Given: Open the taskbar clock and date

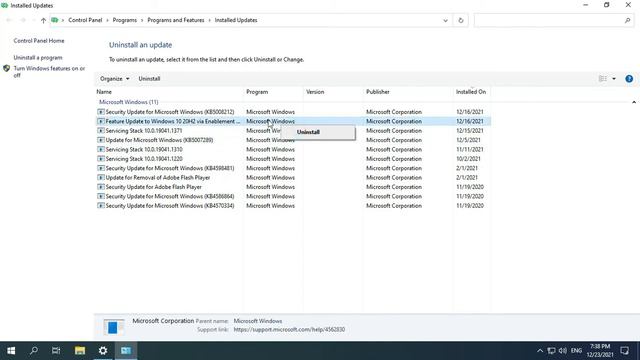Looking at the screenshot, I should [x=600, y=351].
